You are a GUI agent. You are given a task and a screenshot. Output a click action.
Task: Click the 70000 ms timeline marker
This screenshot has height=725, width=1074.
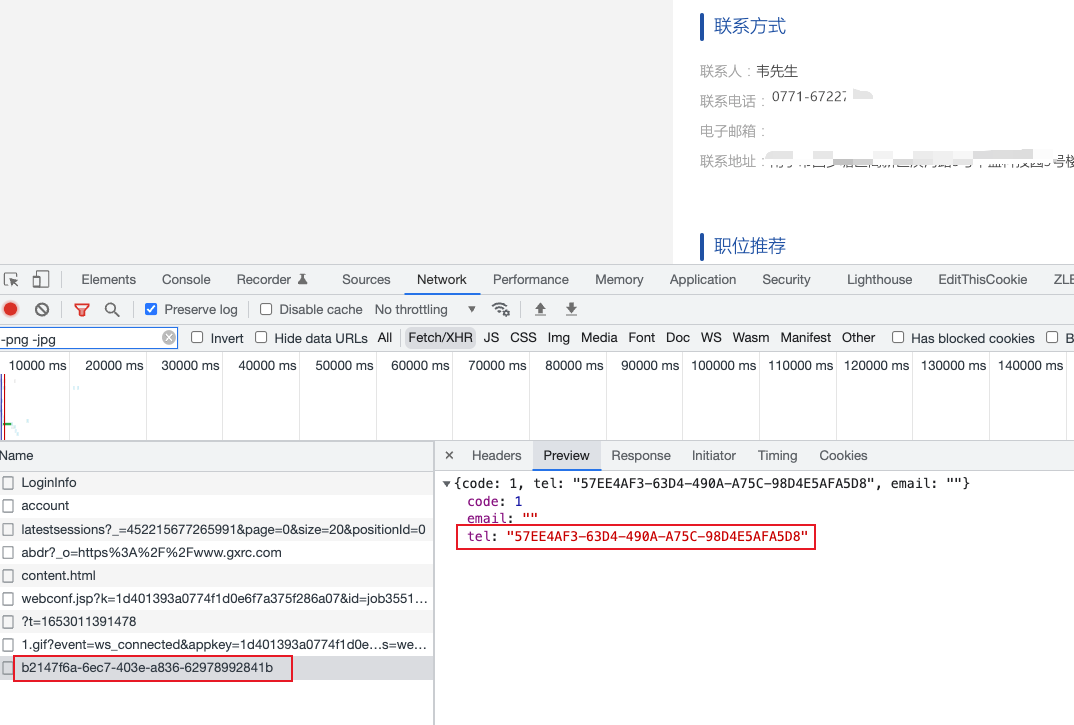497,366
